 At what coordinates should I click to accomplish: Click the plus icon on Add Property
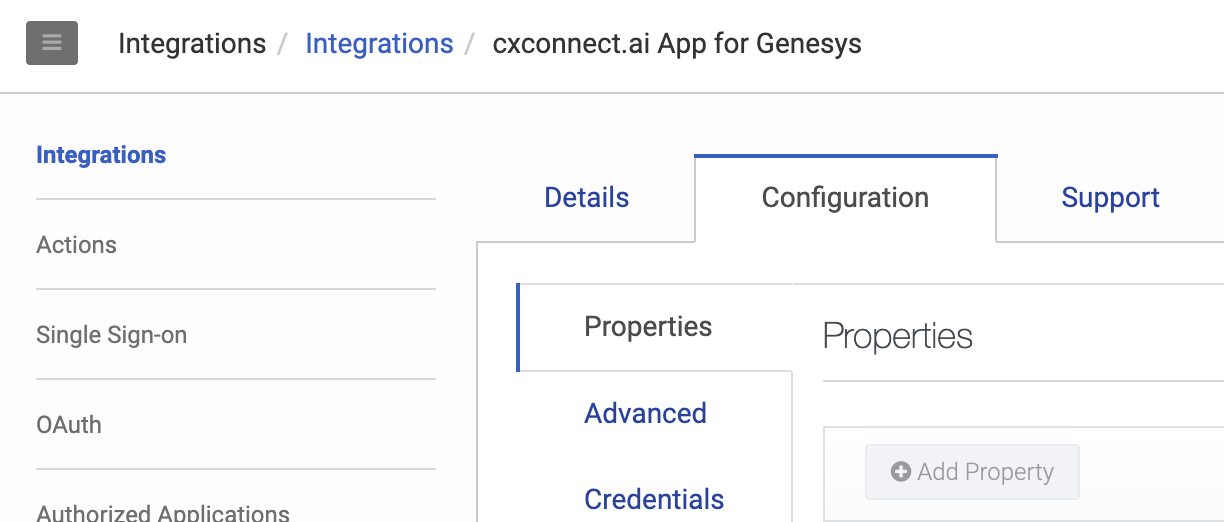point(900,472)
